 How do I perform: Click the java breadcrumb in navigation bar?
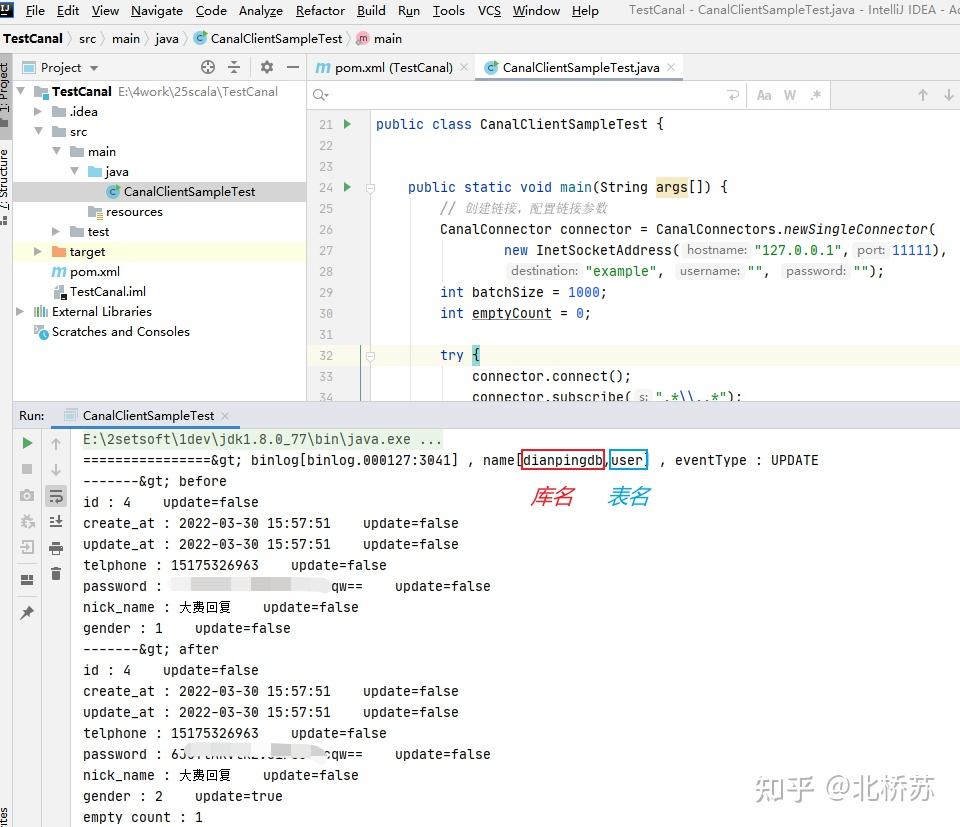pyautogui.click(x=167, y=38)
